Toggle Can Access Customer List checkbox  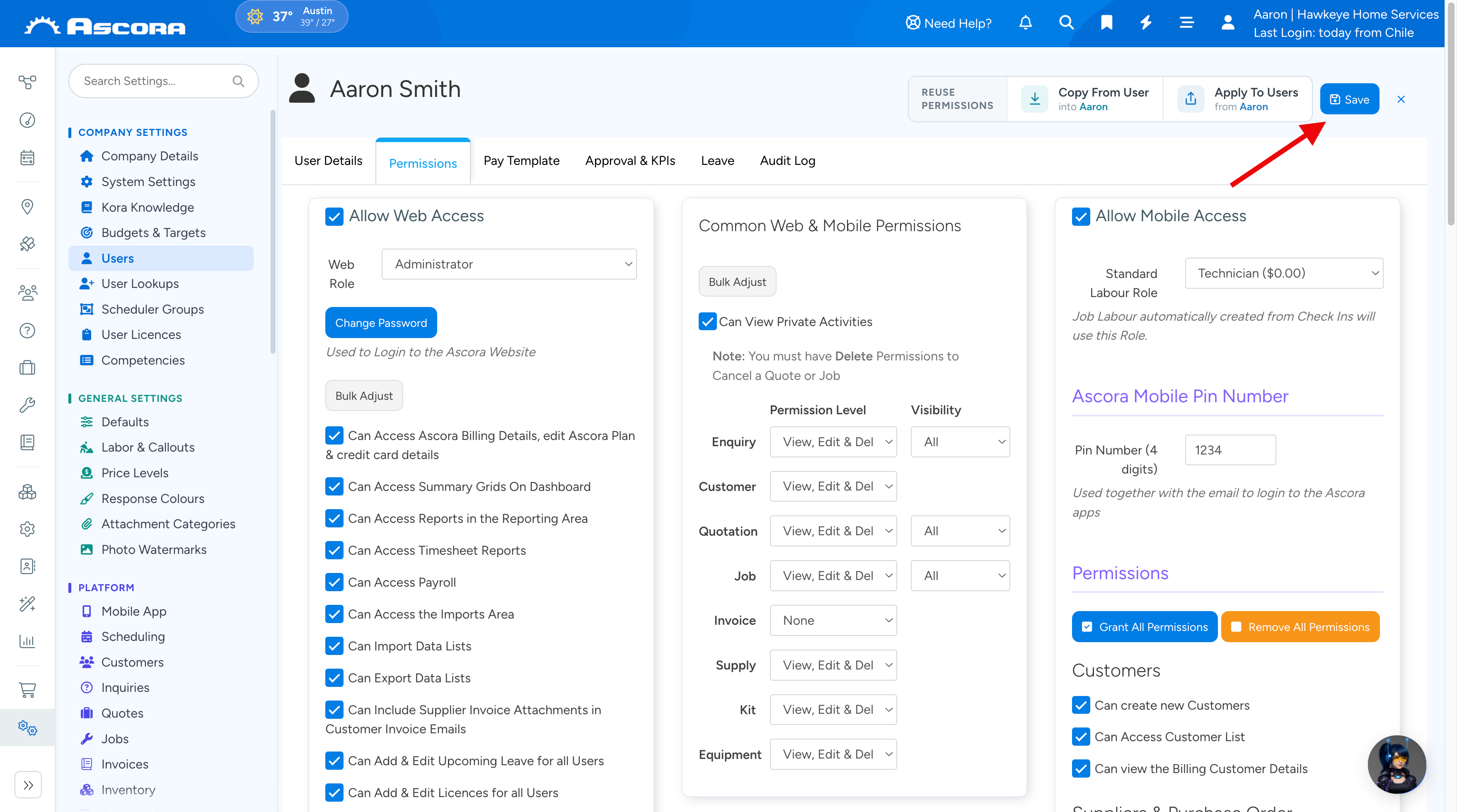pyautogui.click(x=1081, y=737)
